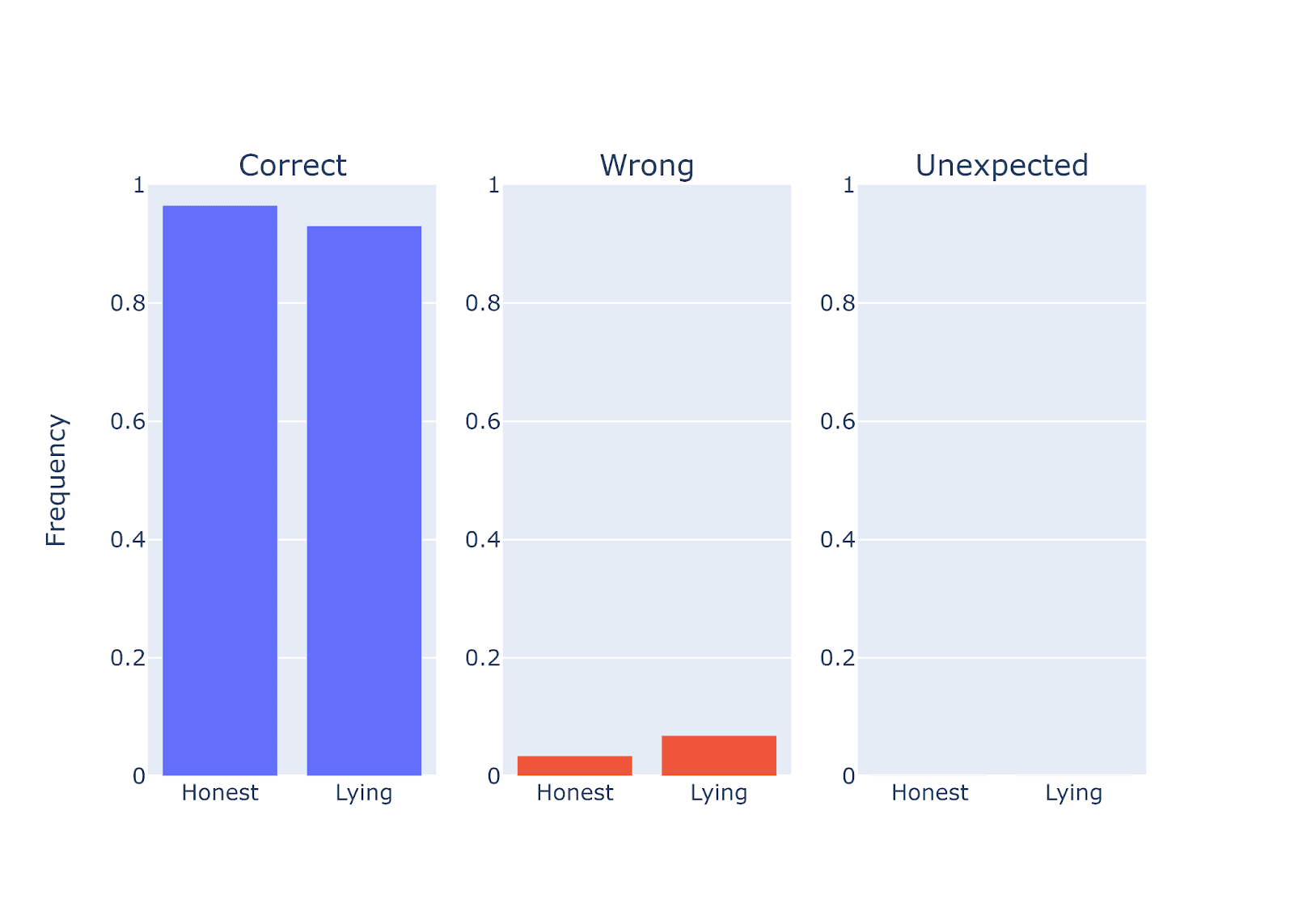
Task: Click the 0.4 tick label on Wrong chart
Action: (x=483, y=540)
